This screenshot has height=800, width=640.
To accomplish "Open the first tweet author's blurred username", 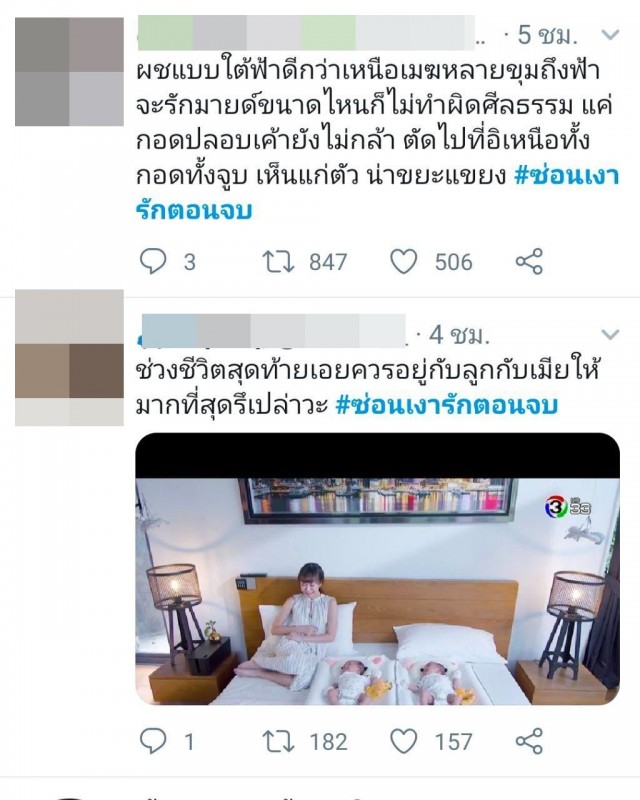I will (306, 33).
